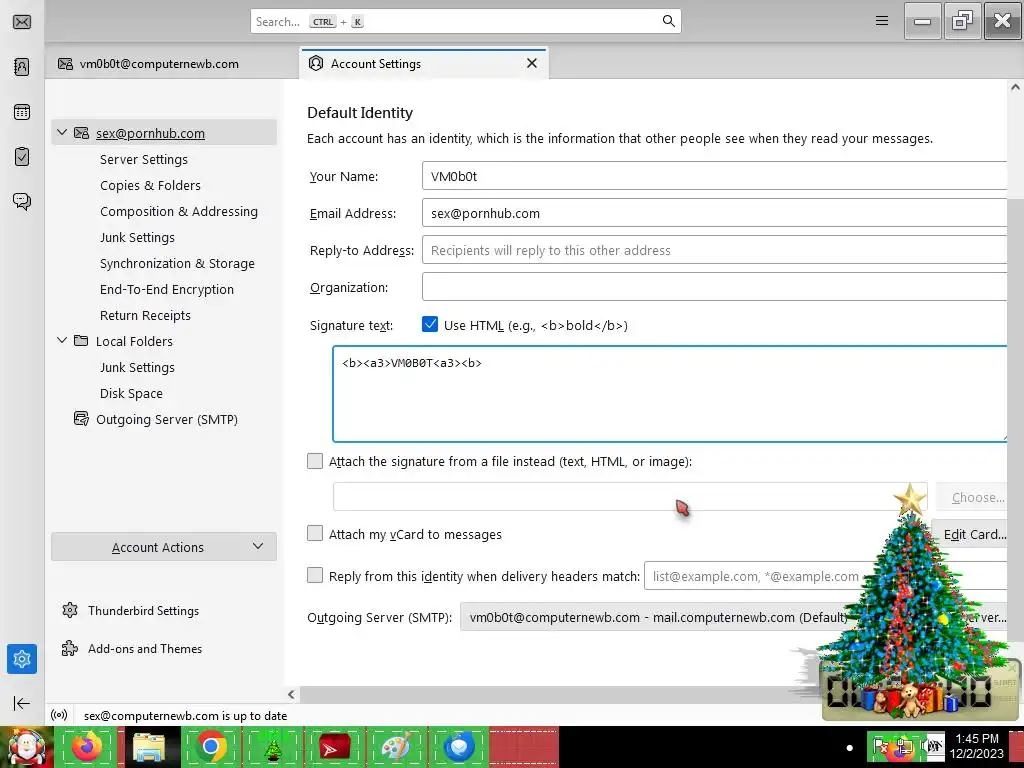The image size is (1024, 768).
Task: Open the Chat space icon
Action: click(22, 201)
